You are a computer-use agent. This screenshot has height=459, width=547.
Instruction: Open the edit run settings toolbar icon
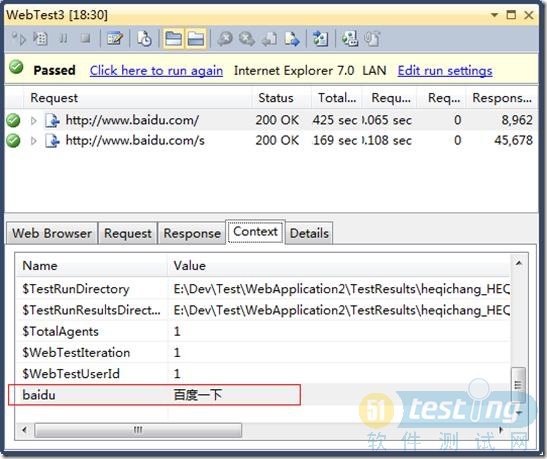click(x=115, y=38)
